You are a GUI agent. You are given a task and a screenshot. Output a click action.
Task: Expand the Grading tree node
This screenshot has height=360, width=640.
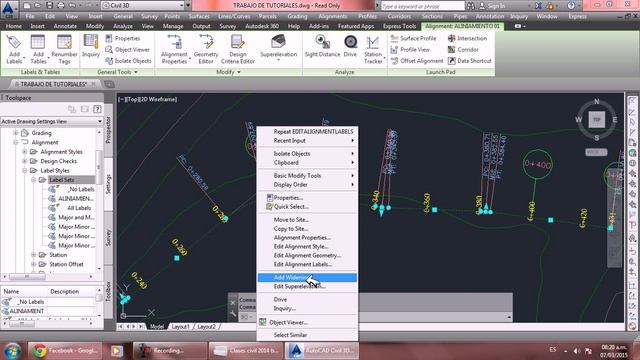[x=16, y=133]
